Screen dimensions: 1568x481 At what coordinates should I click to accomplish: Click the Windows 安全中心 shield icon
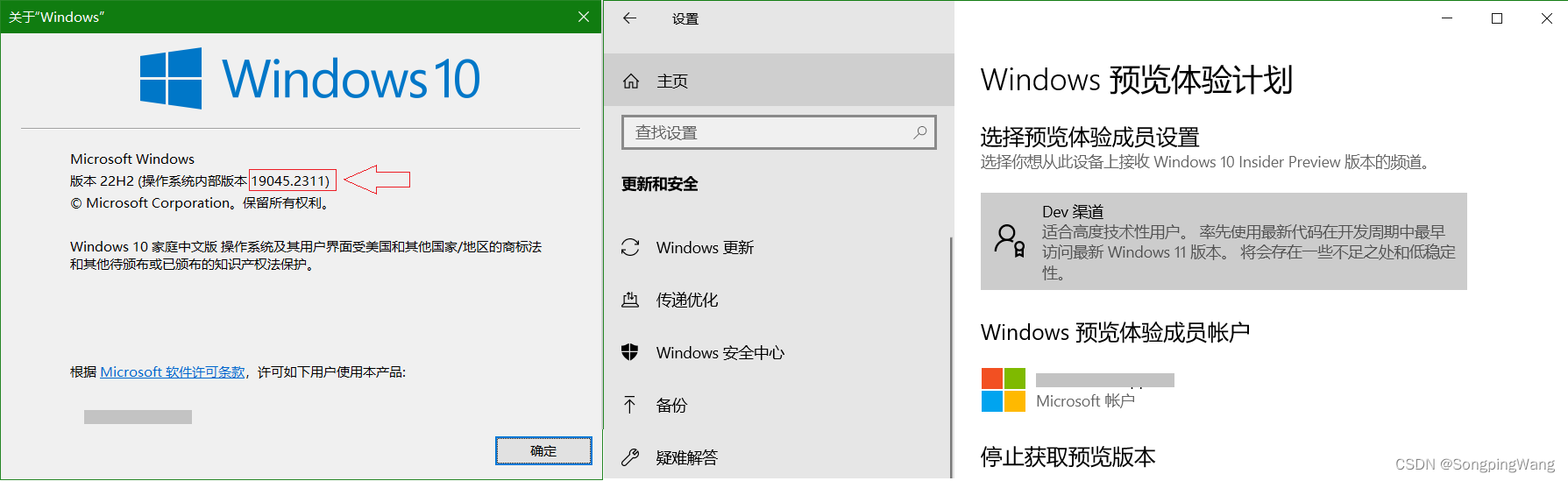630,352
